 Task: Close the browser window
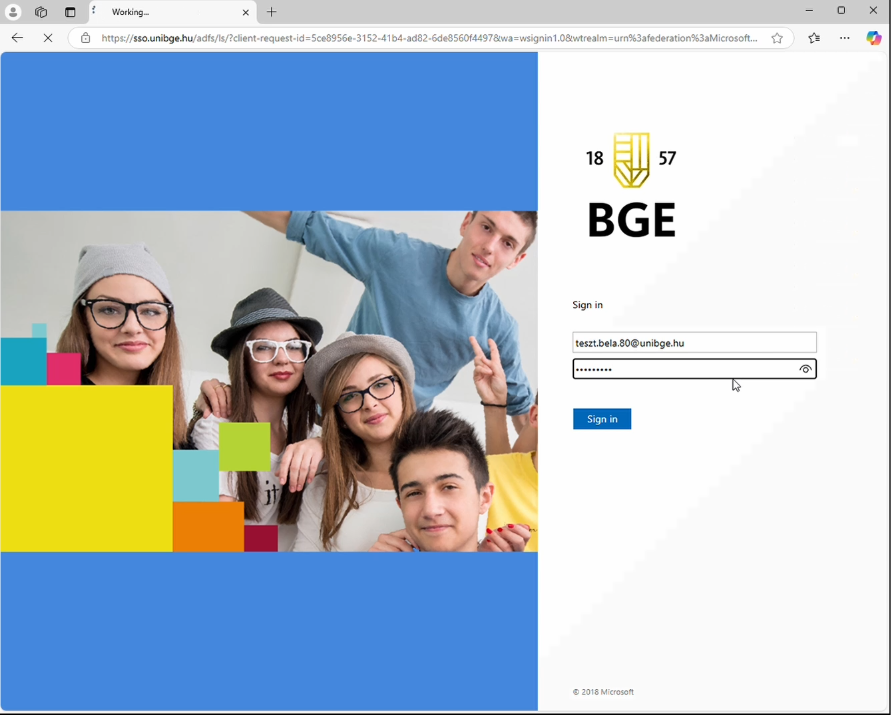point(873,10)
